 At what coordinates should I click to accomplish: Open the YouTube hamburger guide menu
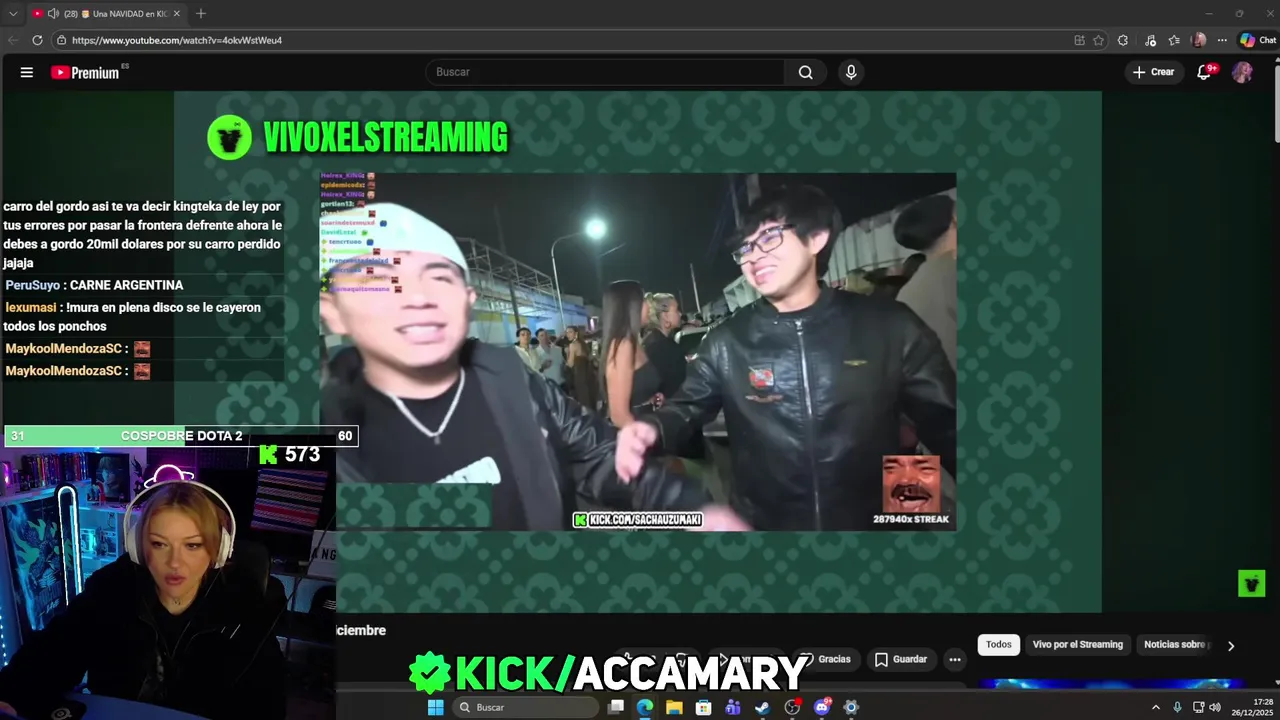[x=27, y=72]
